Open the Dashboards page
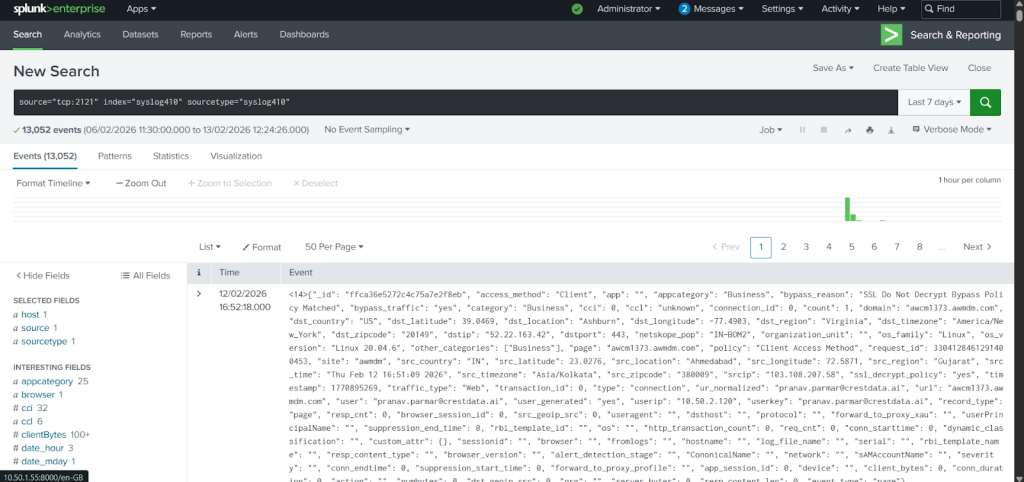Viewport: 1024px width, 482px height. (x=304, y=35)
